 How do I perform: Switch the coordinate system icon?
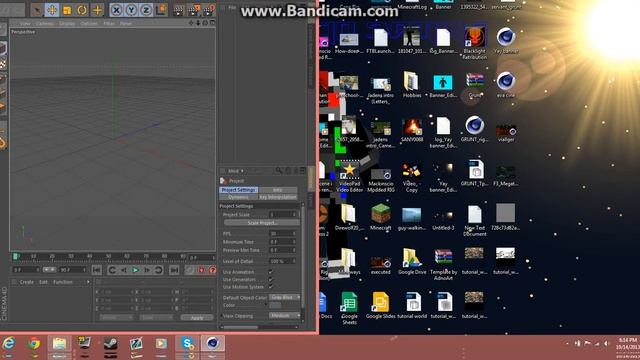161,10
